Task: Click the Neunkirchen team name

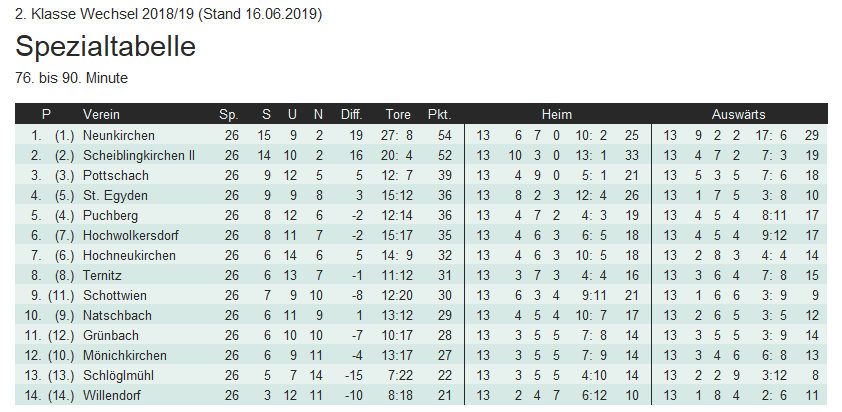Action: coord(119,135)
